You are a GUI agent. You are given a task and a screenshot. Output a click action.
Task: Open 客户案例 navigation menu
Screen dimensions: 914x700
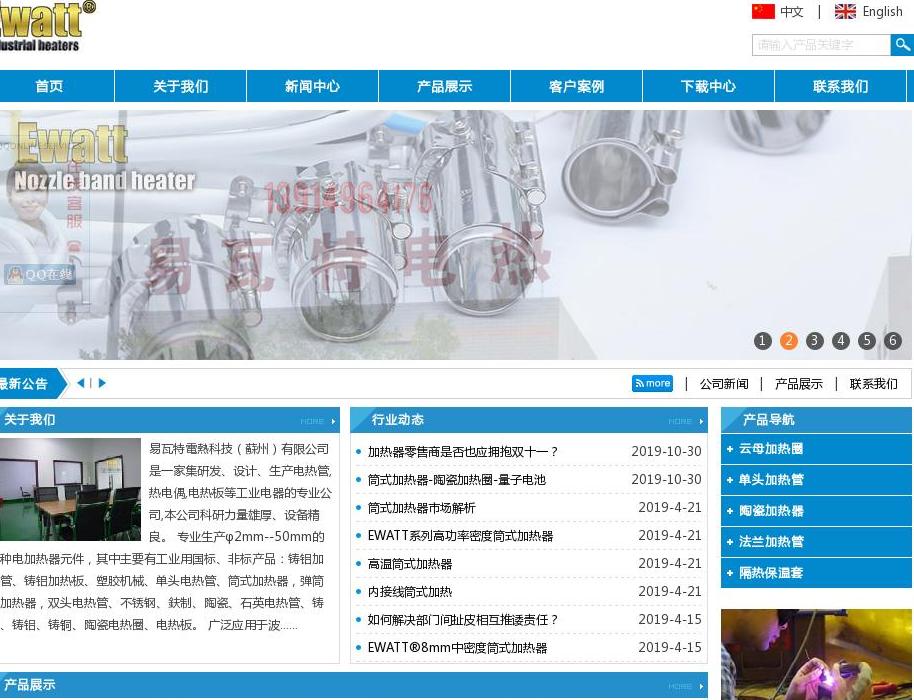pyautogui.click(x=576, y=86)
